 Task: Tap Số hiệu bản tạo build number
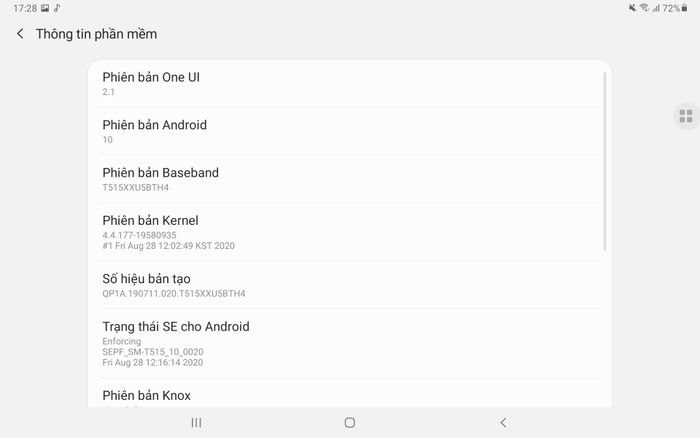point(350,285)
